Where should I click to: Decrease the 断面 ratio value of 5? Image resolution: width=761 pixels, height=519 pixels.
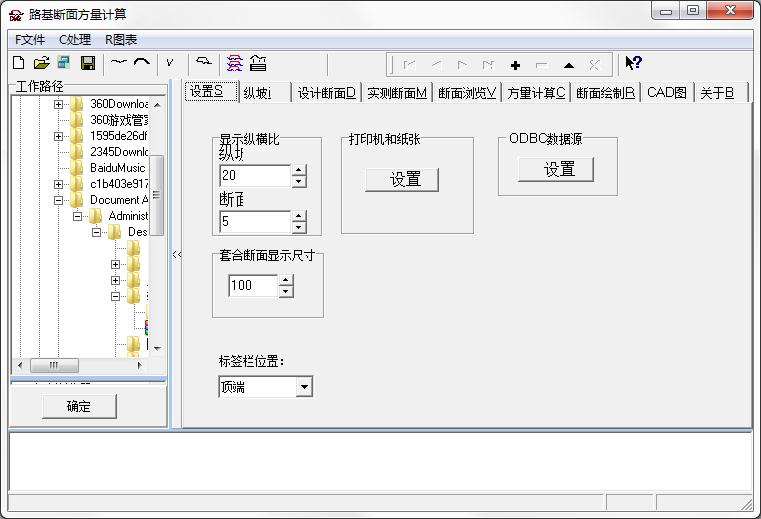(299, 227)
